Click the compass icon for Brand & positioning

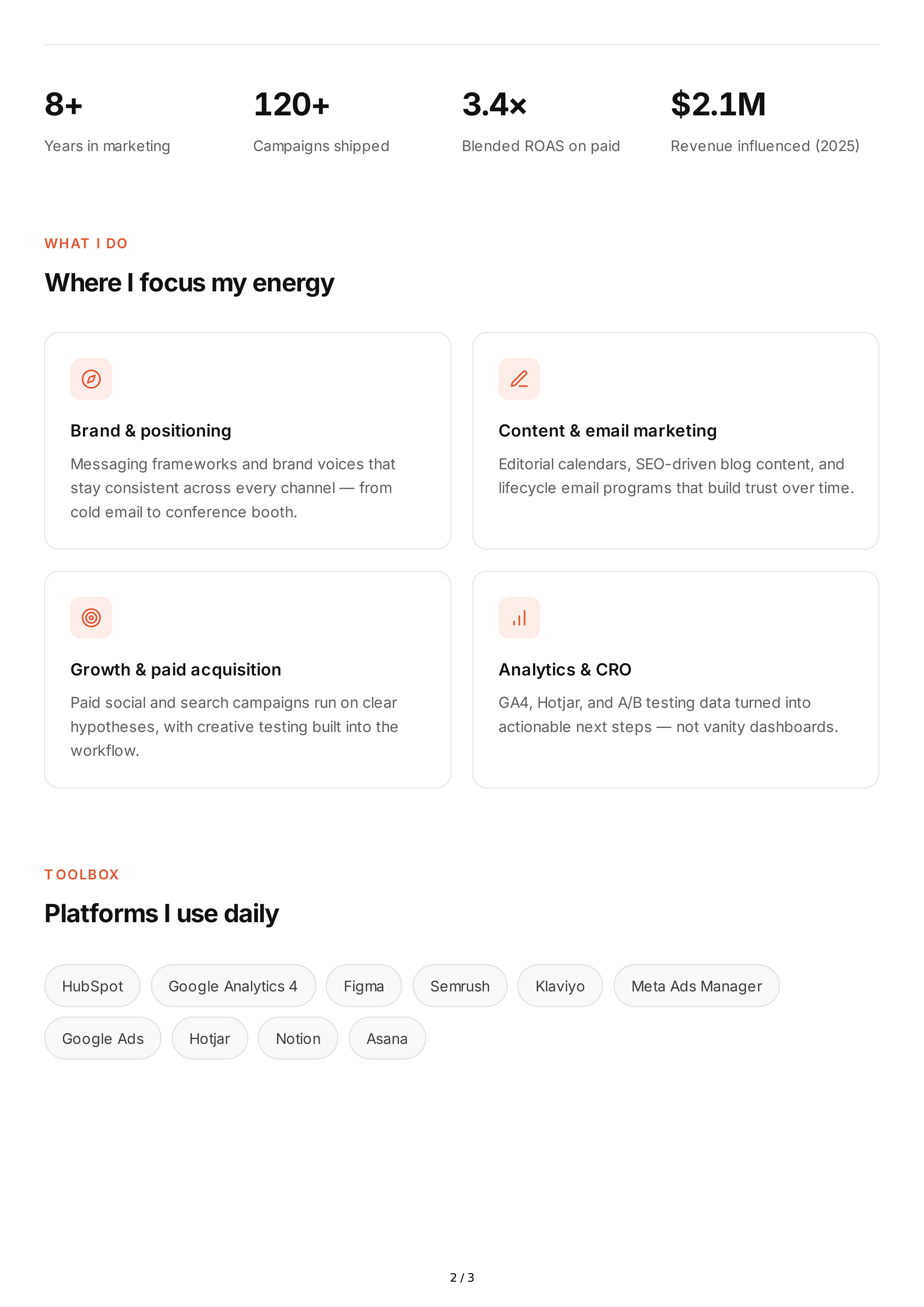click(91, 379)
